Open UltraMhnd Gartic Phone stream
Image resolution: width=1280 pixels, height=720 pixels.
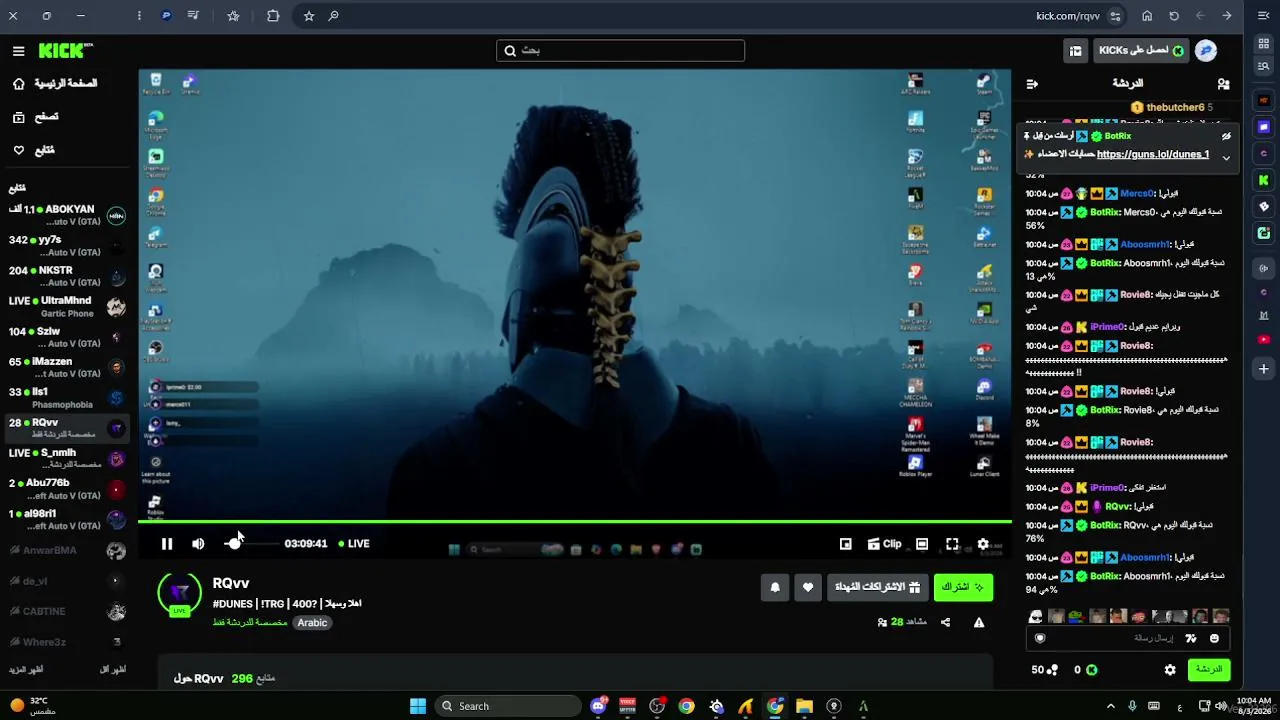point(68,306)
